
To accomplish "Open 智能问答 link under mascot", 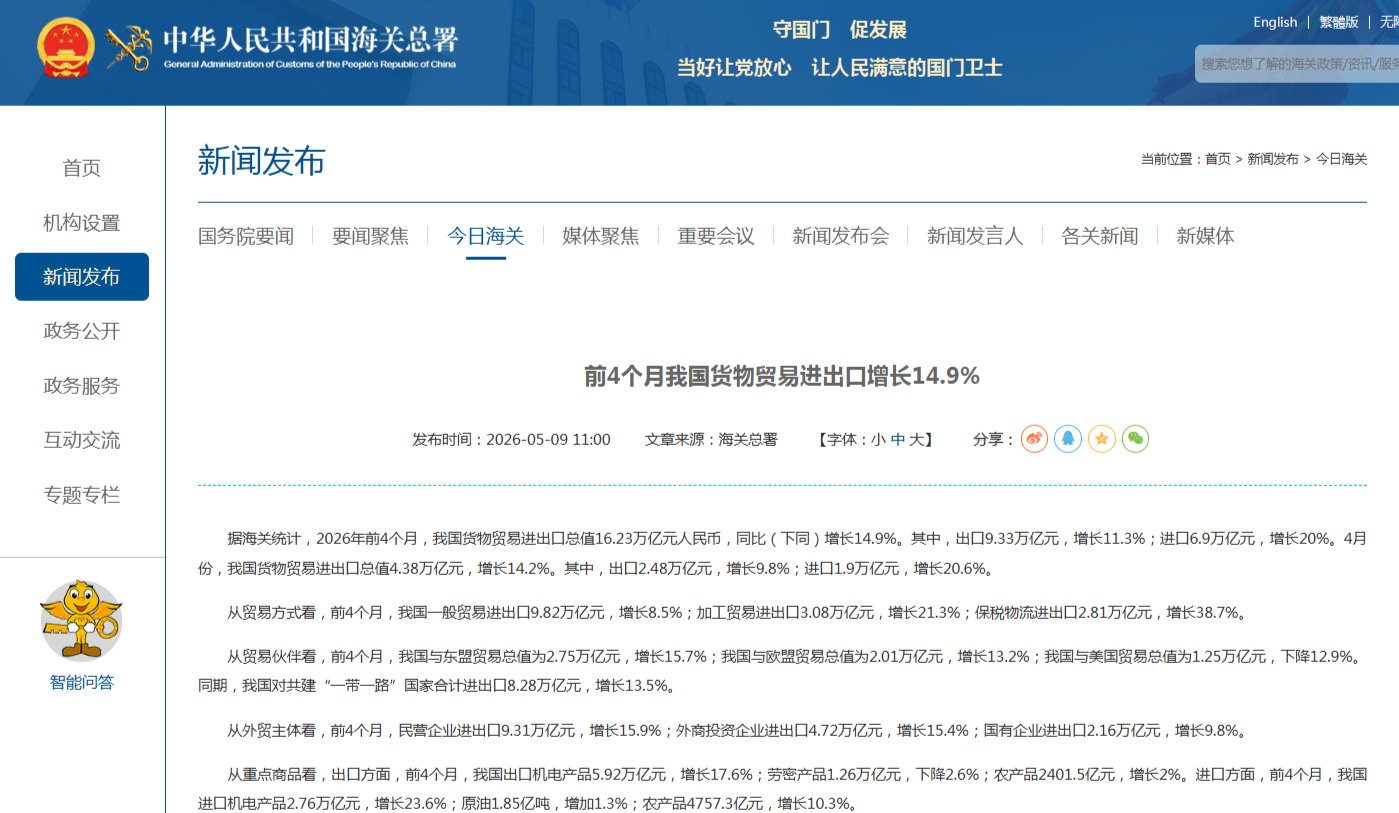I will pyautogui.click(x=82, y=683).
